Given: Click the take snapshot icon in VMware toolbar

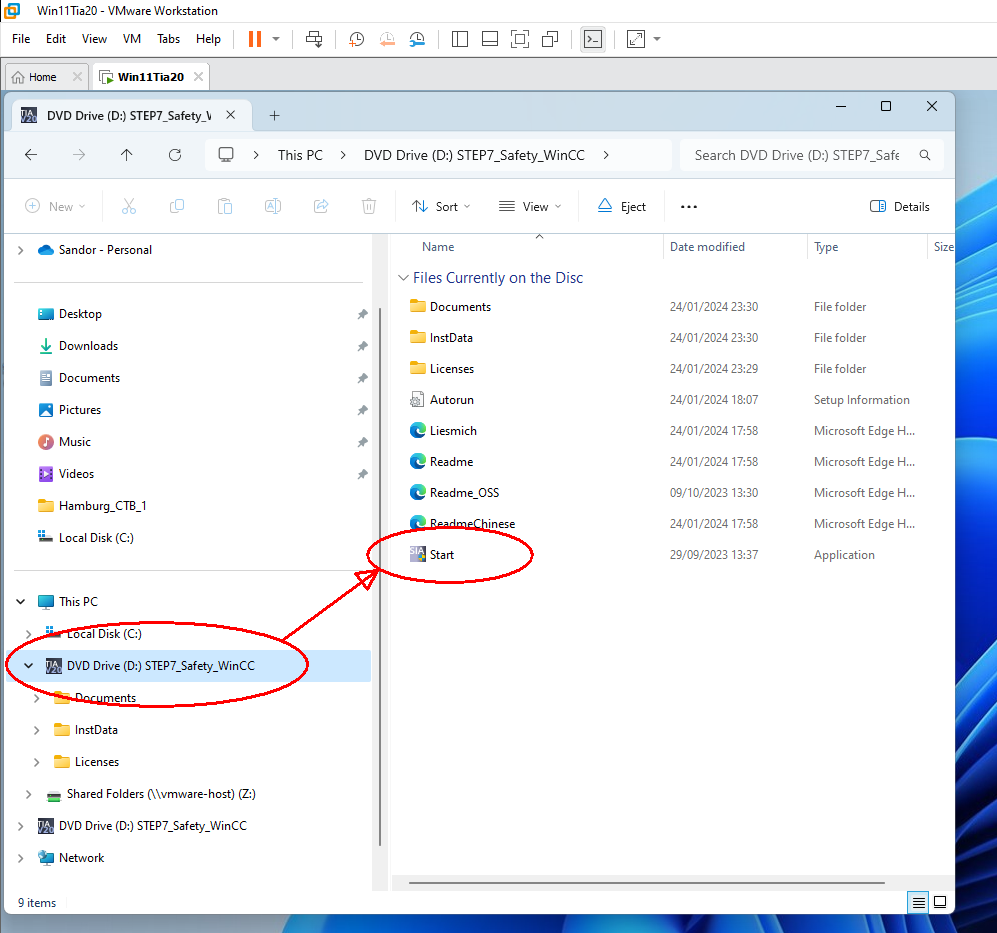Looking at the screenshot, I should pos(356,39).
